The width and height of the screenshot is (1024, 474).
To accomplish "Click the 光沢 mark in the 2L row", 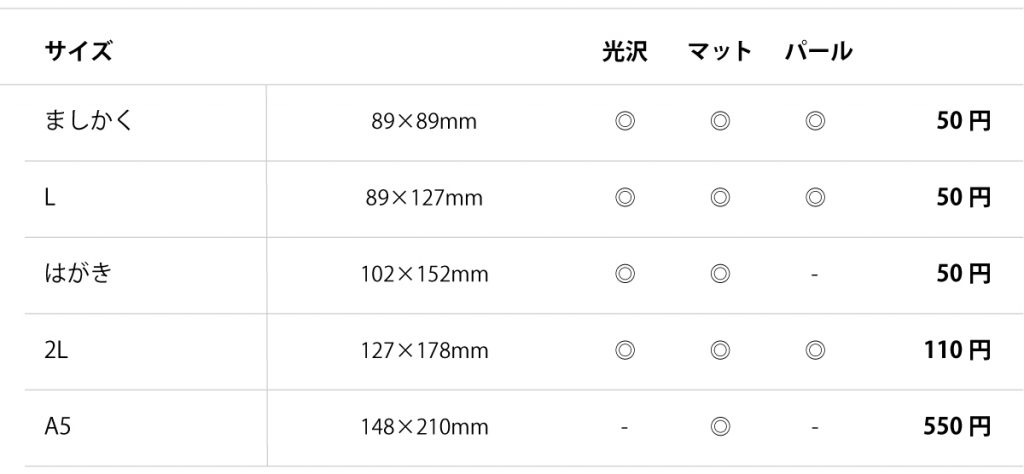I will (x=625, y=351).
